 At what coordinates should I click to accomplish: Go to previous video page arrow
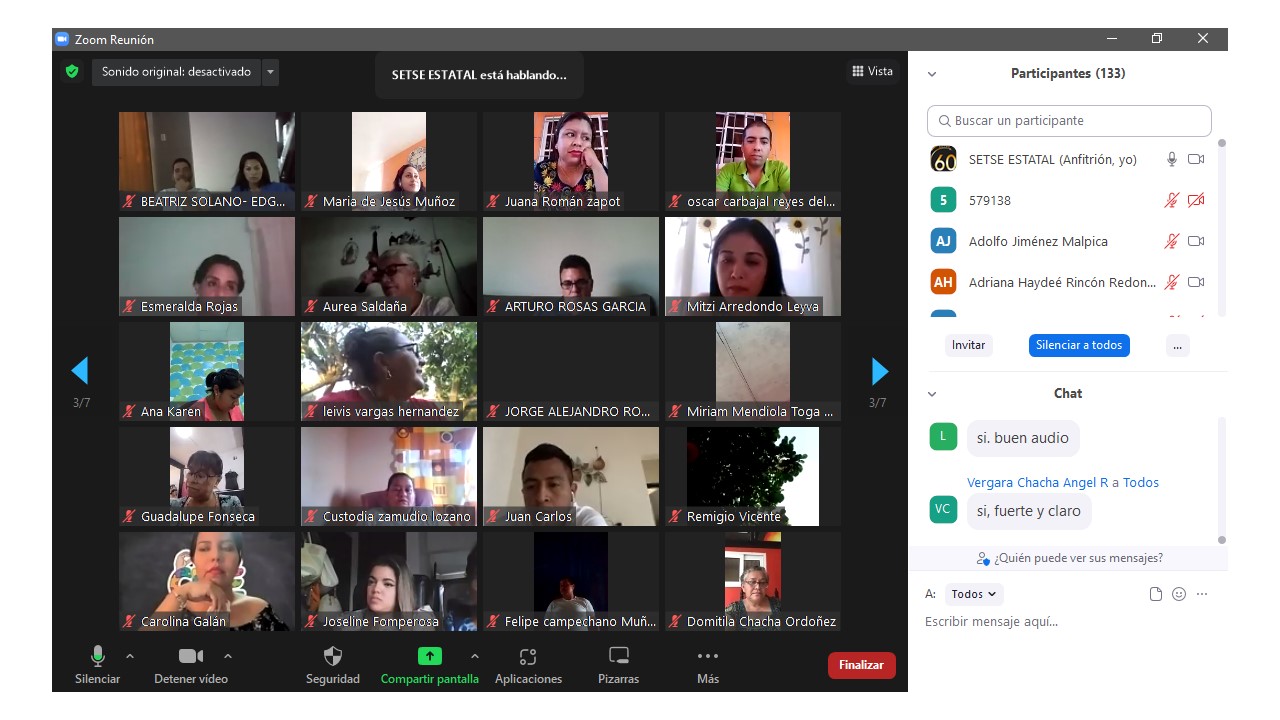point(80,371)
